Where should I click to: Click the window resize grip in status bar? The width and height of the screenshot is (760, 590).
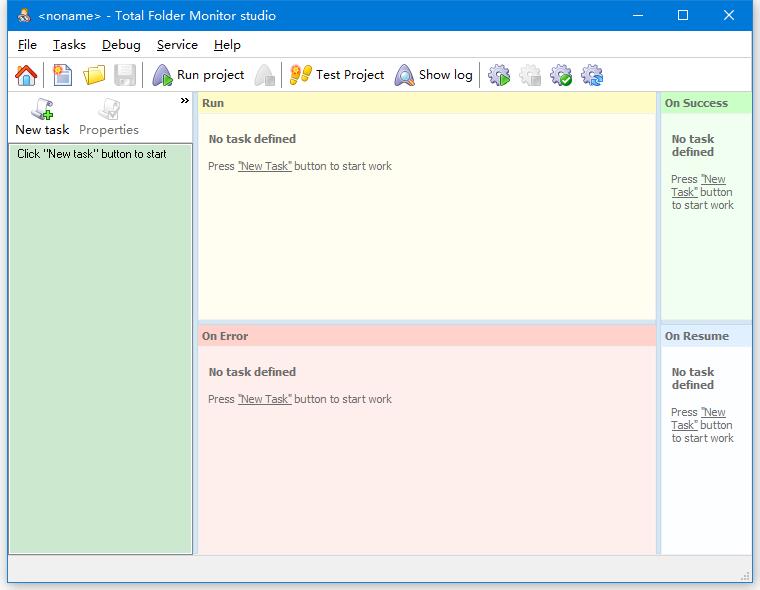[745, 576]
